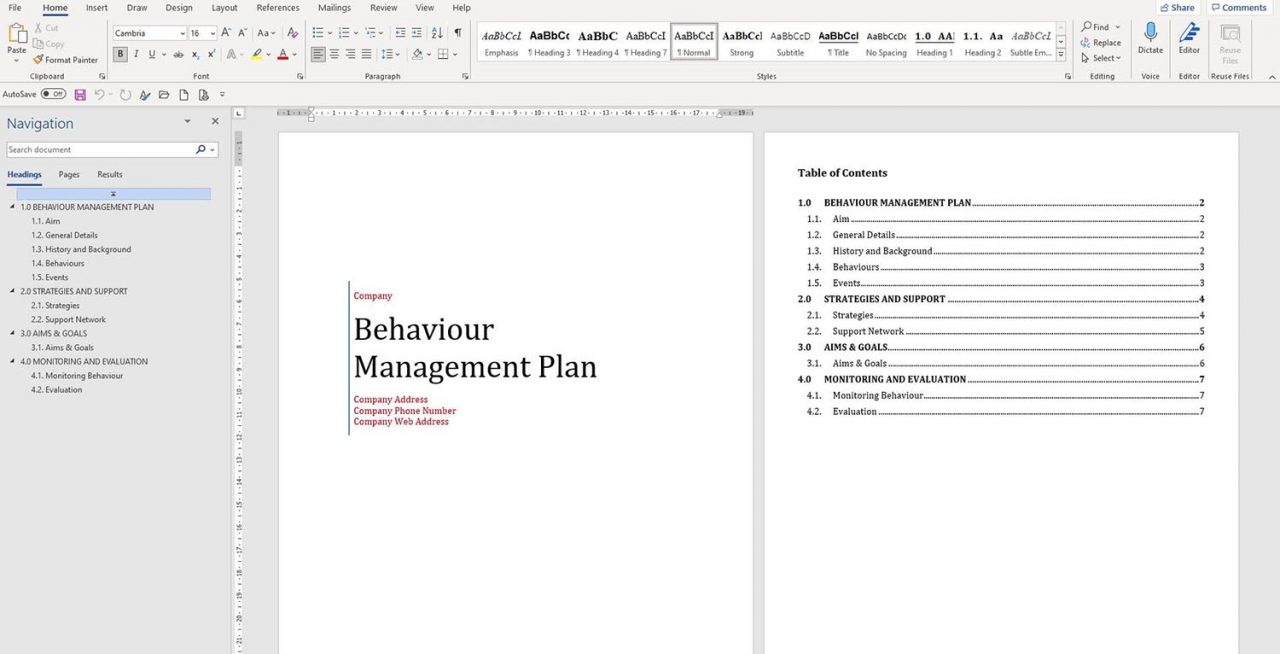Select the Format Painter tool
Viewport: 1280px width, 654px height.
[x=65, y=60]
